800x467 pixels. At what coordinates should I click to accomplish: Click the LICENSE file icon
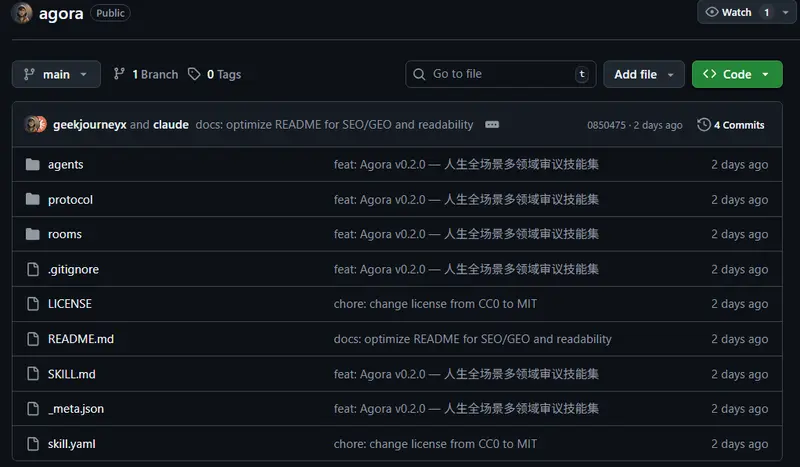coord(33,304)
